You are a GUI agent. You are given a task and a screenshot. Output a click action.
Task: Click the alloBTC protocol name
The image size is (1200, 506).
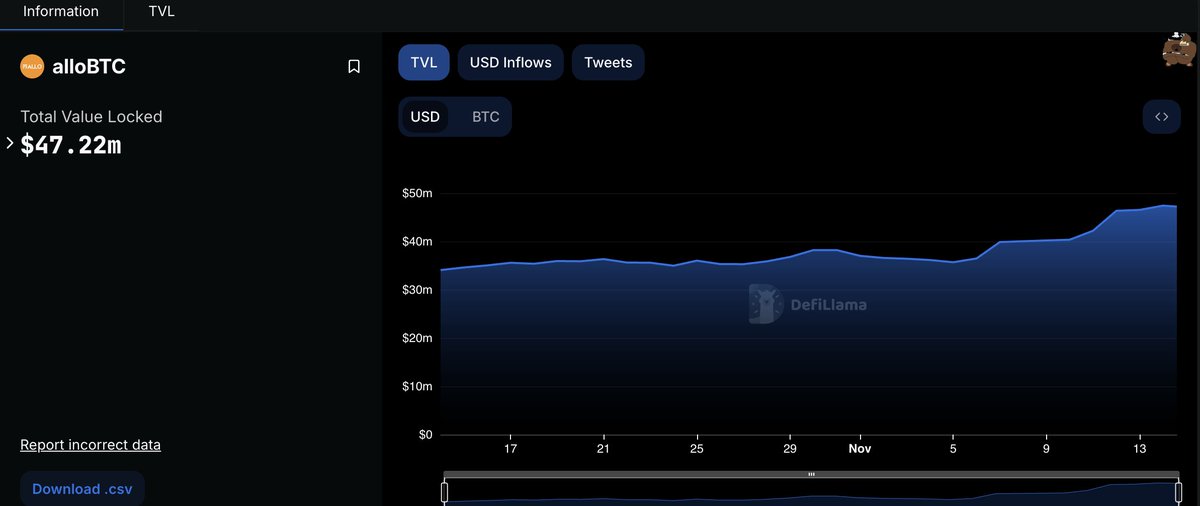tap(89, 67)
